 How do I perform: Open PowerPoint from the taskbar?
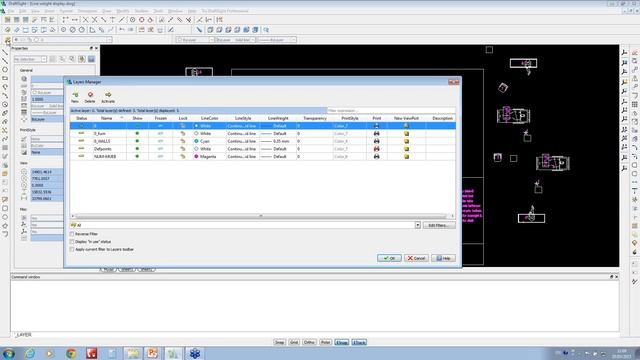pyautogui.click(x=152, y=353)
